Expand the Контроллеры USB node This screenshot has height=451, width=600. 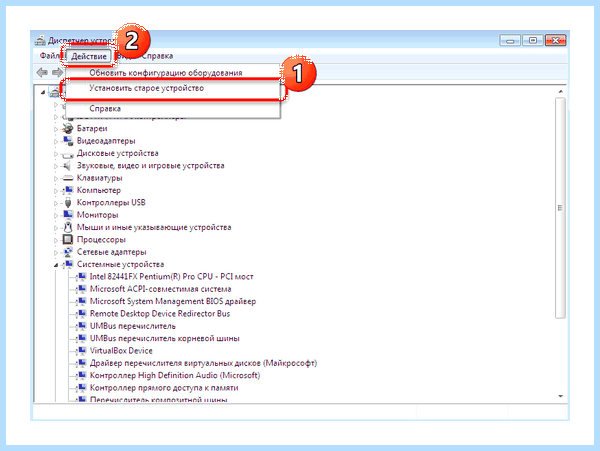click(x=56, y=203)
